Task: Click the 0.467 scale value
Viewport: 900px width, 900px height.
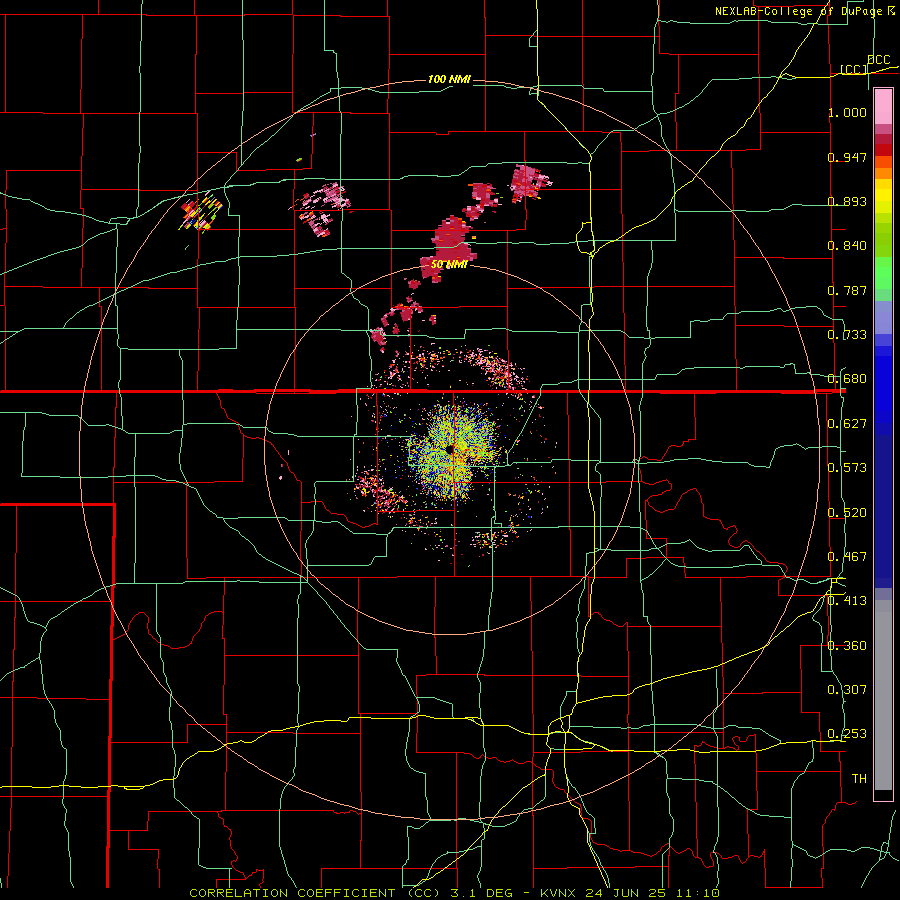Action: (847, 557)
